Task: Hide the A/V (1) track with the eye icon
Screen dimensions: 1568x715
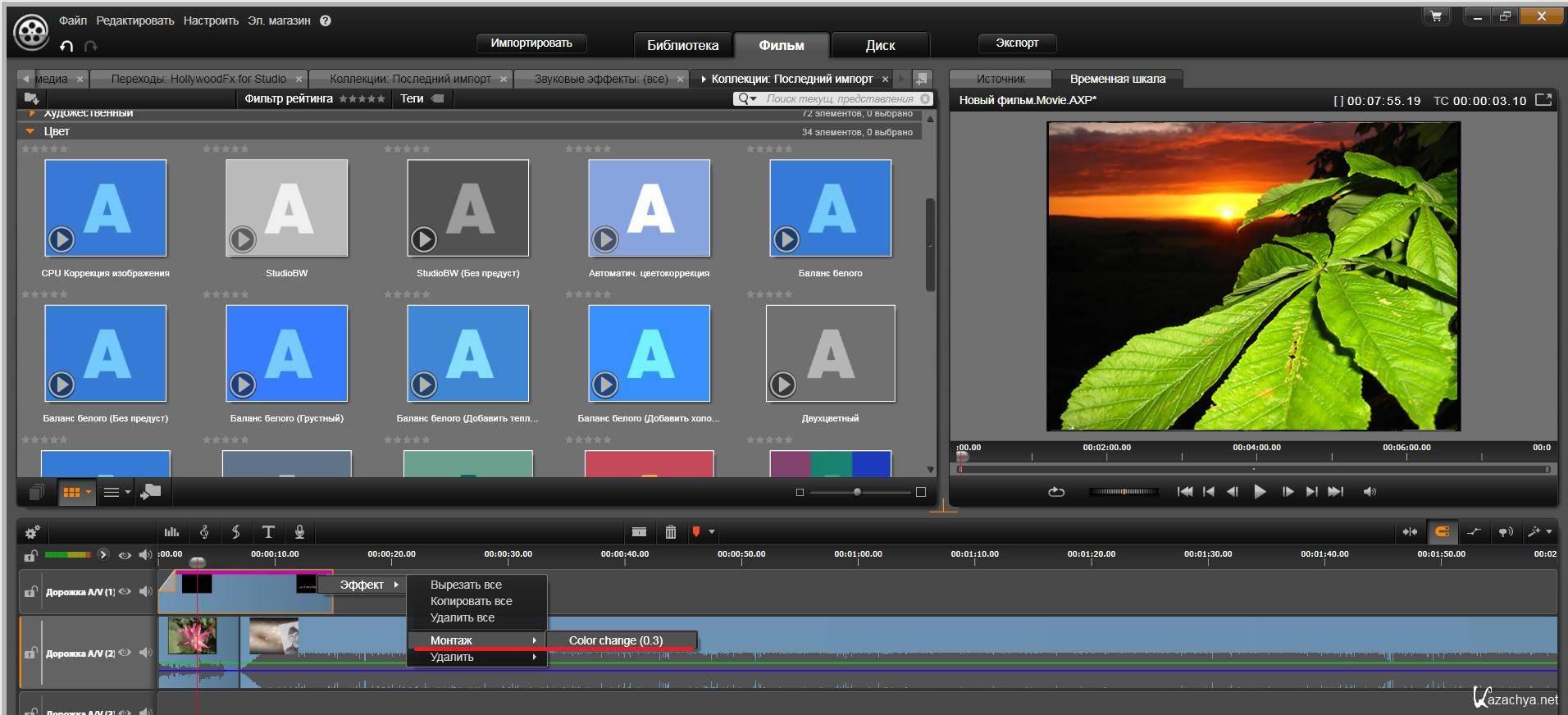Action: point(125,591)
